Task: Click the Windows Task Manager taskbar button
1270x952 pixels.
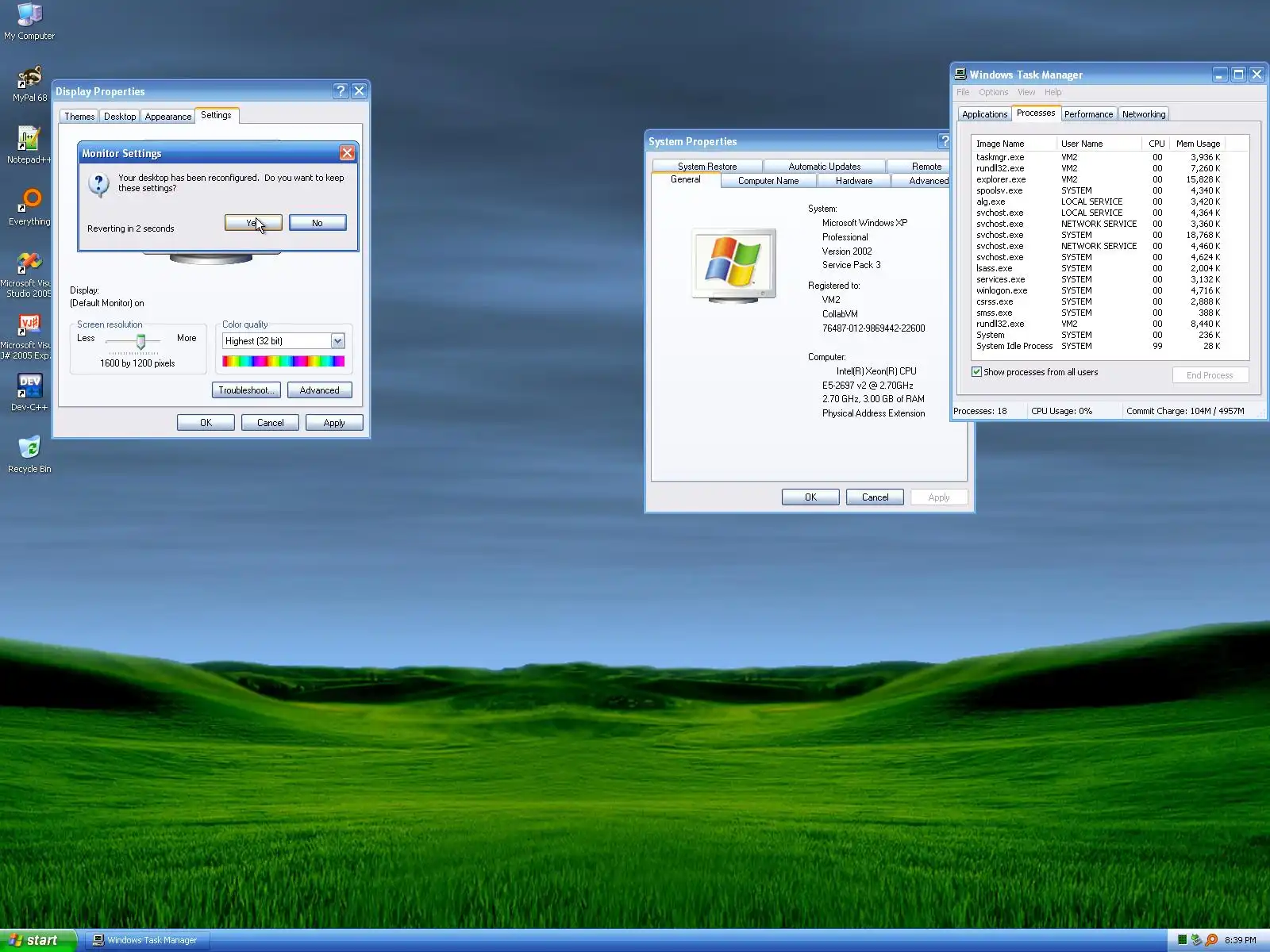Action: (x=148, y=940)
